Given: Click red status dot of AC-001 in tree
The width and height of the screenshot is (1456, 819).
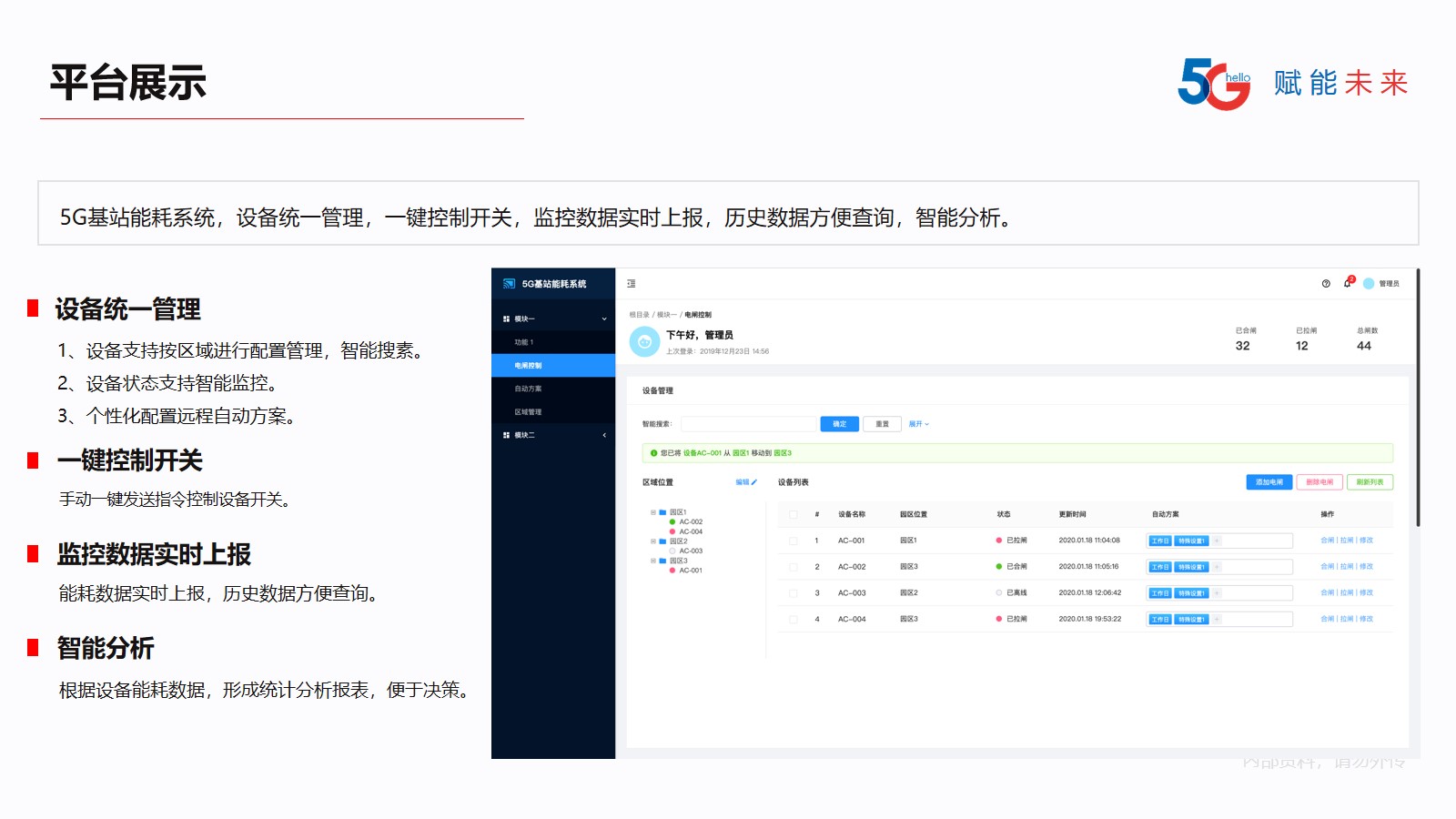Looking at the screenshot, I should pos(672,571).
